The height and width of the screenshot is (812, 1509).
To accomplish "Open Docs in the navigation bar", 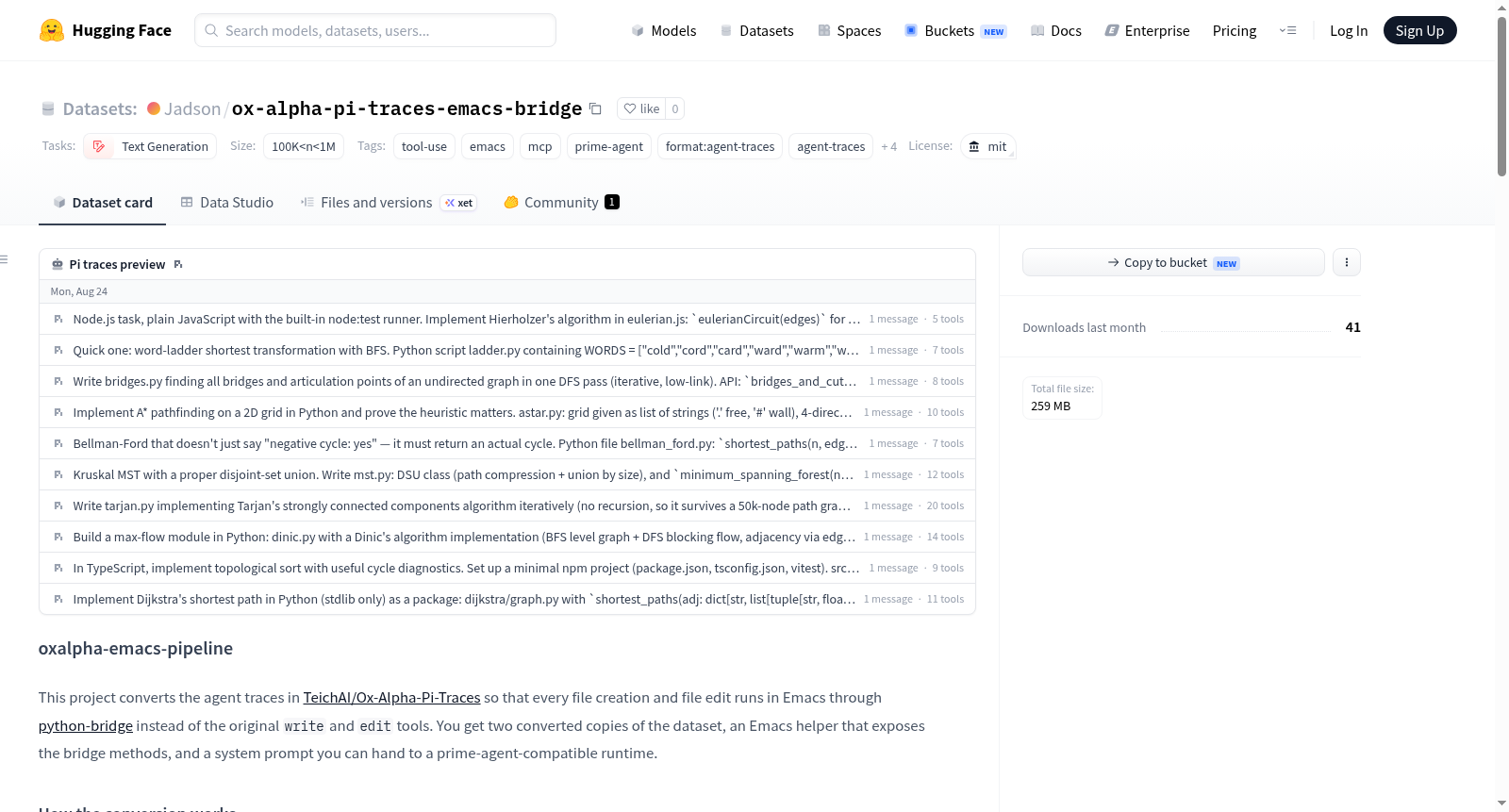I will point(1055,30).
